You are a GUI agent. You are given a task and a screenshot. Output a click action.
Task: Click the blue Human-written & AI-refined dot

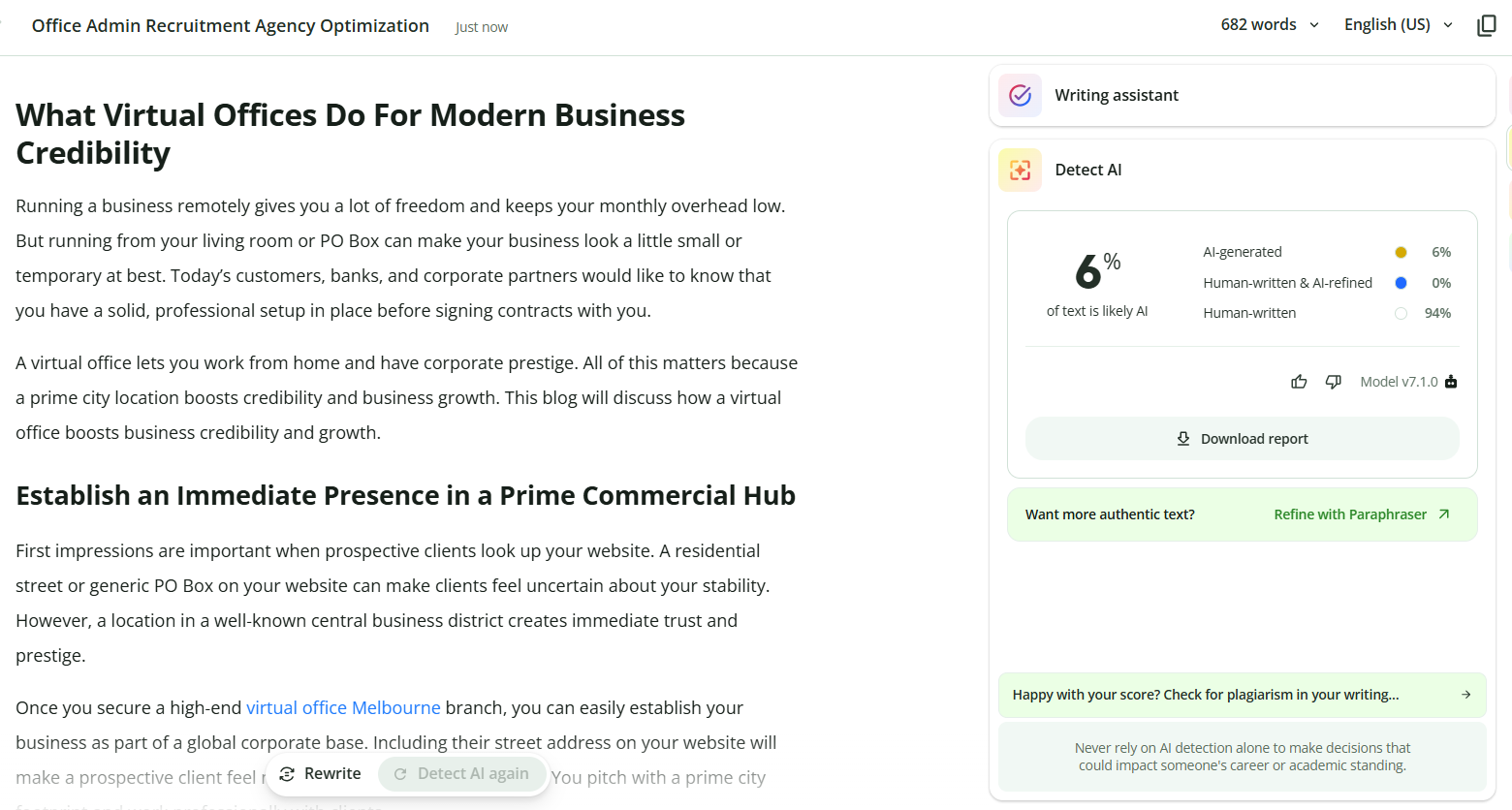pyautogui.click(x=1401, y=283)
